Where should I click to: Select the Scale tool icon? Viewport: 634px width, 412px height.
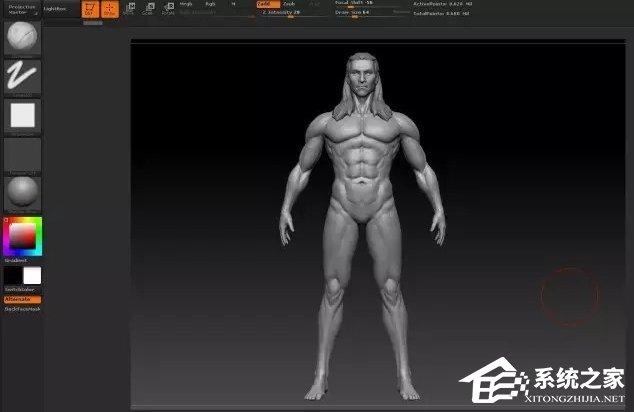(x=147, y=10)
